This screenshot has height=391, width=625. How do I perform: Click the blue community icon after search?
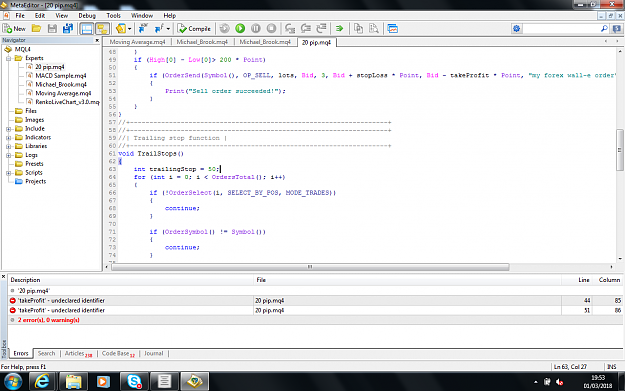[x=616, y=29]
